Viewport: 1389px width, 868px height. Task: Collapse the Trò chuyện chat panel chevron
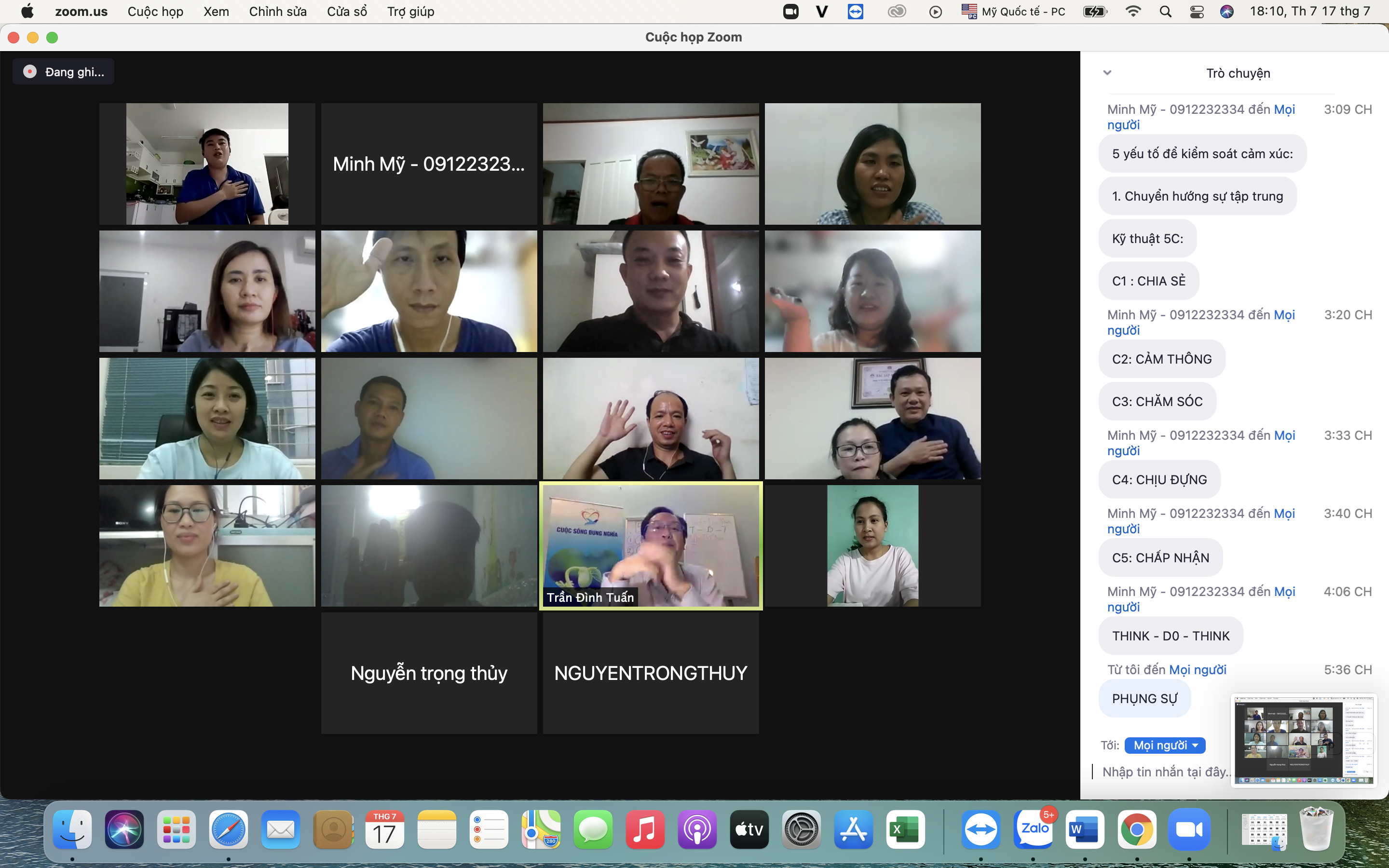coord(1107,73)
